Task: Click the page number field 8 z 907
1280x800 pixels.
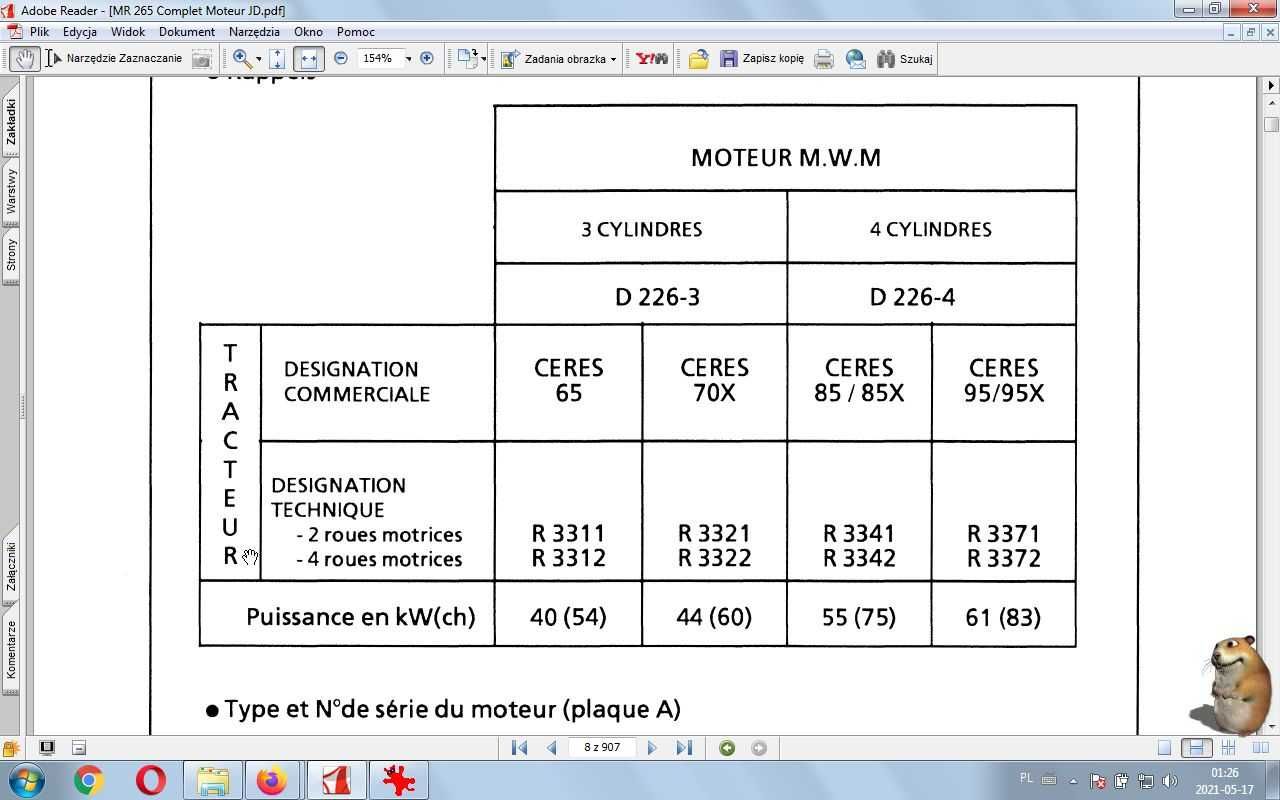Action: coord(602,747)
